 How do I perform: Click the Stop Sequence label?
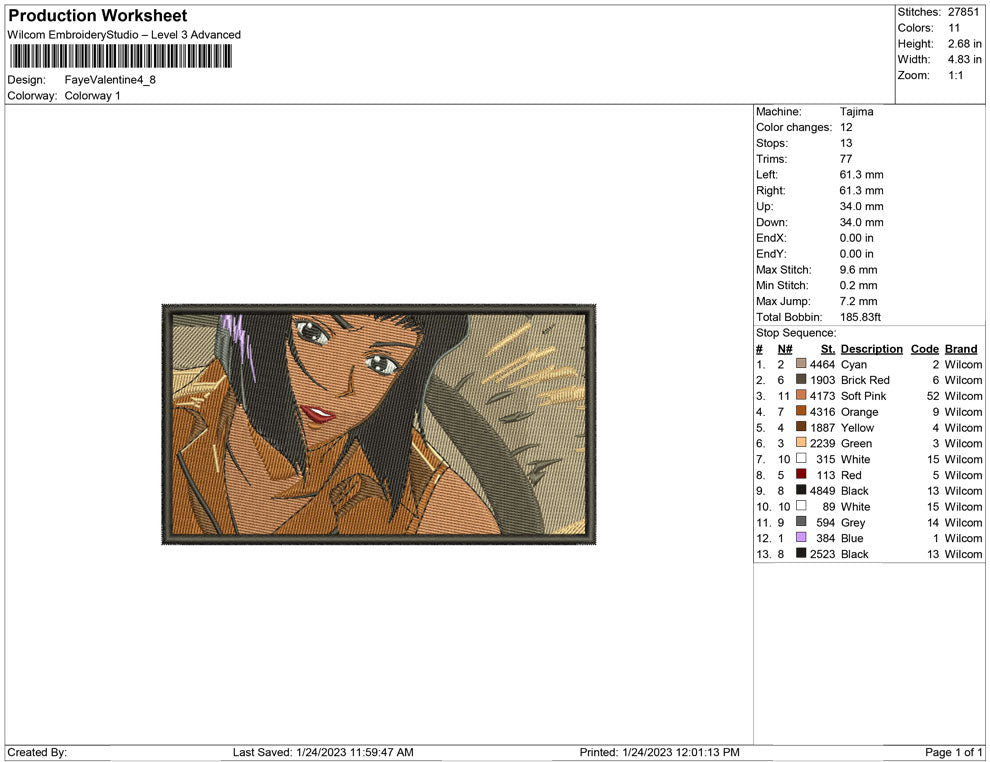tap(796, 333)
